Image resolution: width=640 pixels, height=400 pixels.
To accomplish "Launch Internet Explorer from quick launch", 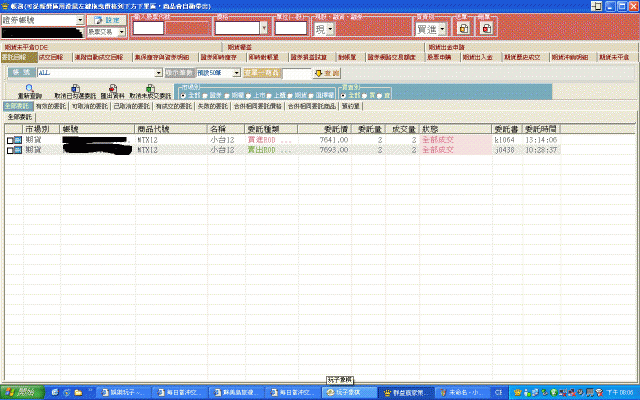I will point(67,392).
